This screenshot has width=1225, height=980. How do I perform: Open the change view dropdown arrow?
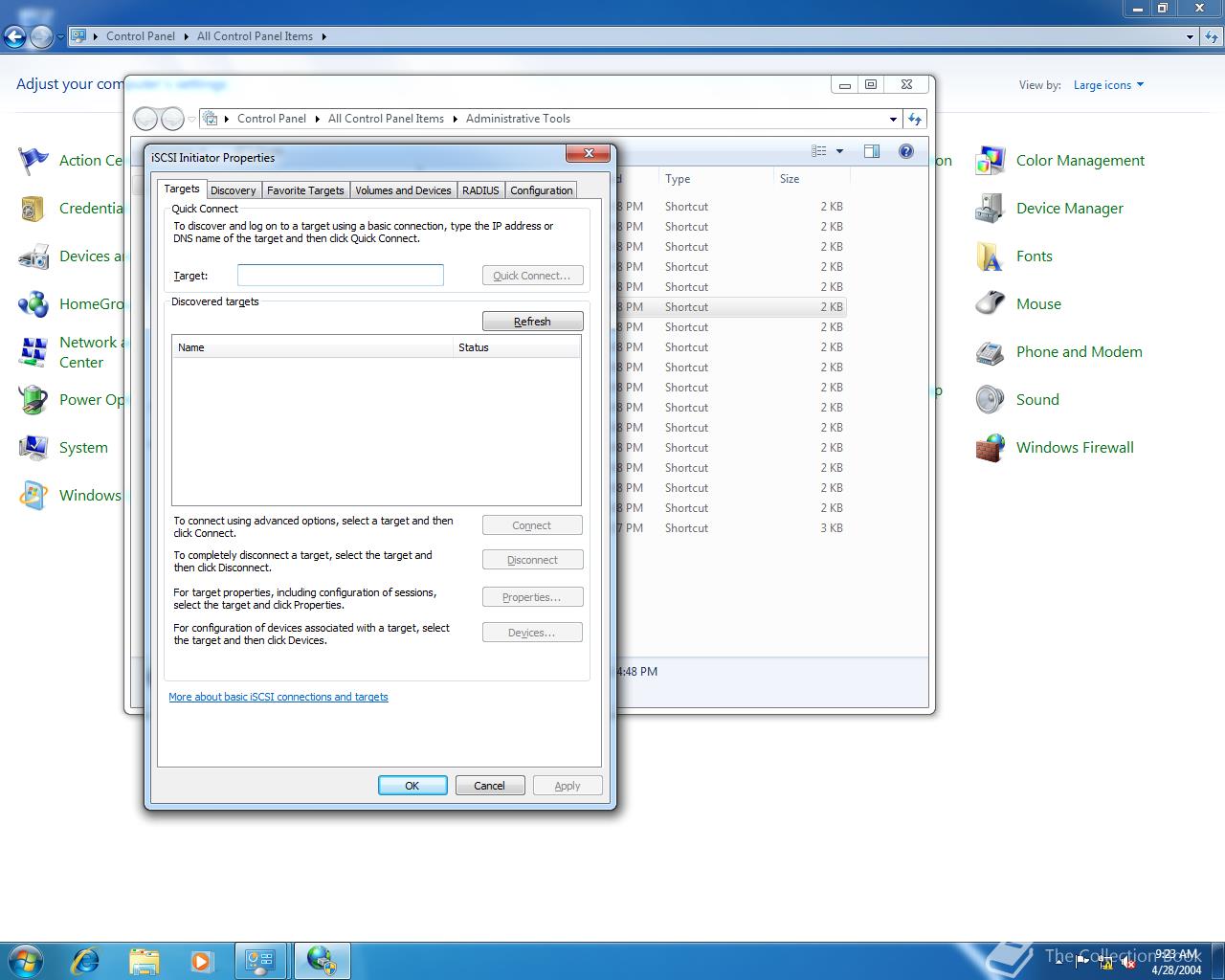tap(839, 151)
